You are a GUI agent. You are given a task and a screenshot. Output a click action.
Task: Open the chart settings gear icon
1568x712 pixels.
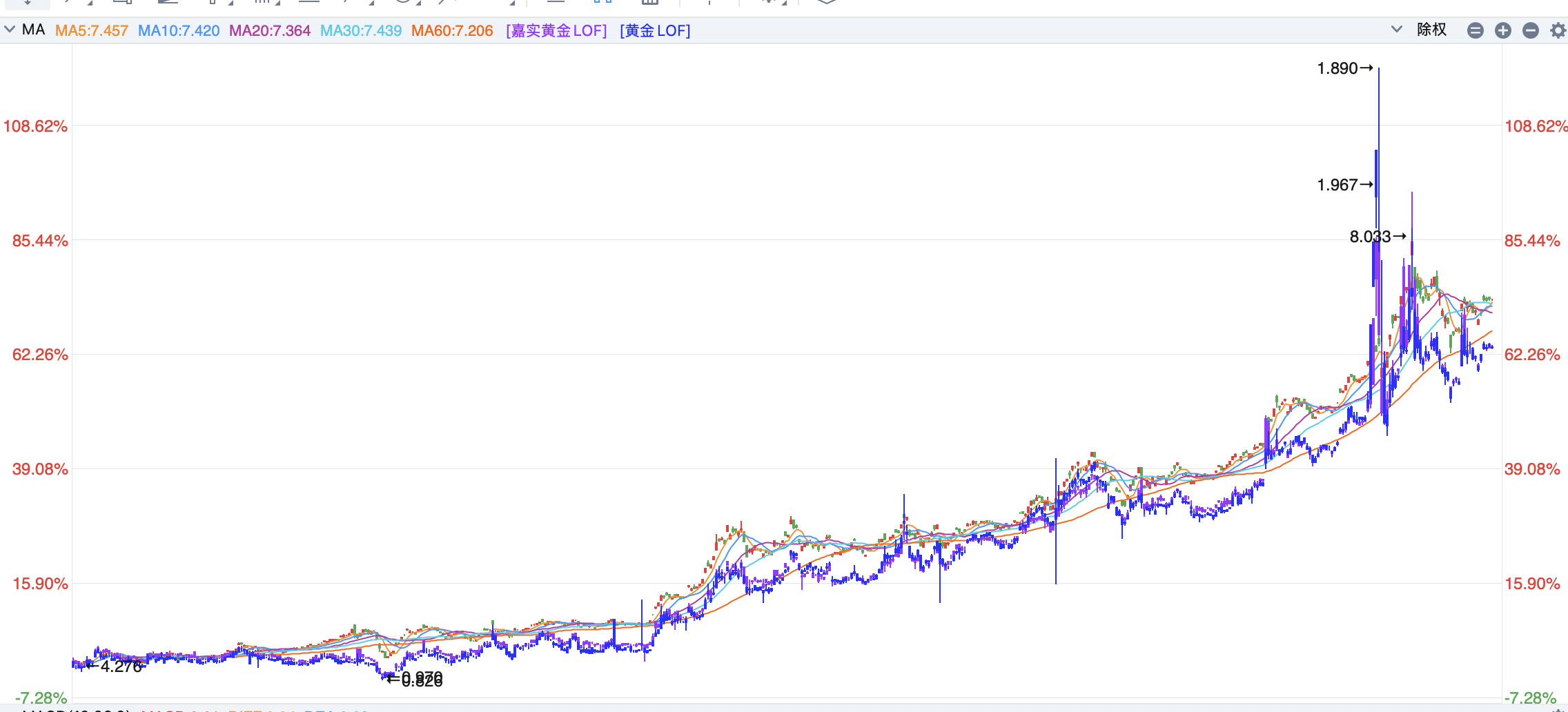tap(1558, 30)
